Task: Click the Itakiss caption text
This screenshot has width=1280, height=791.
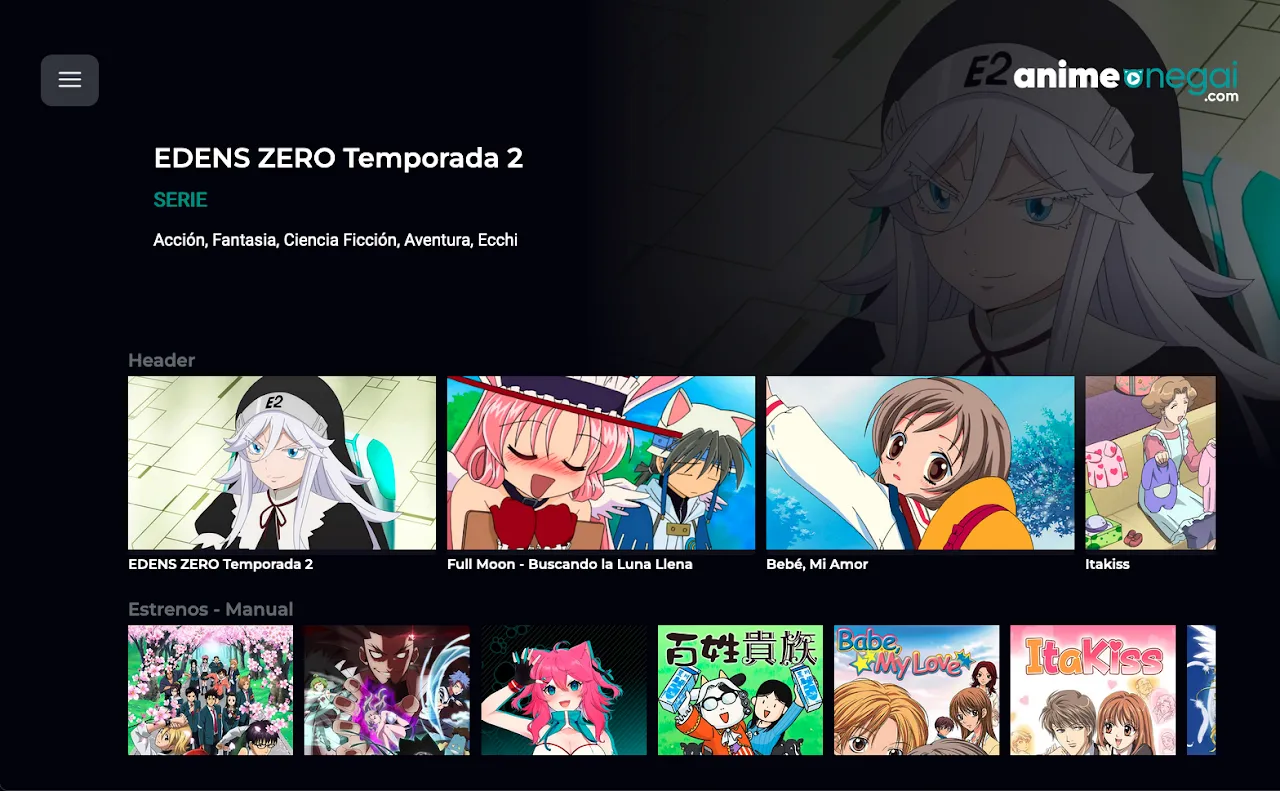Action: click(x=1107, y=564)
